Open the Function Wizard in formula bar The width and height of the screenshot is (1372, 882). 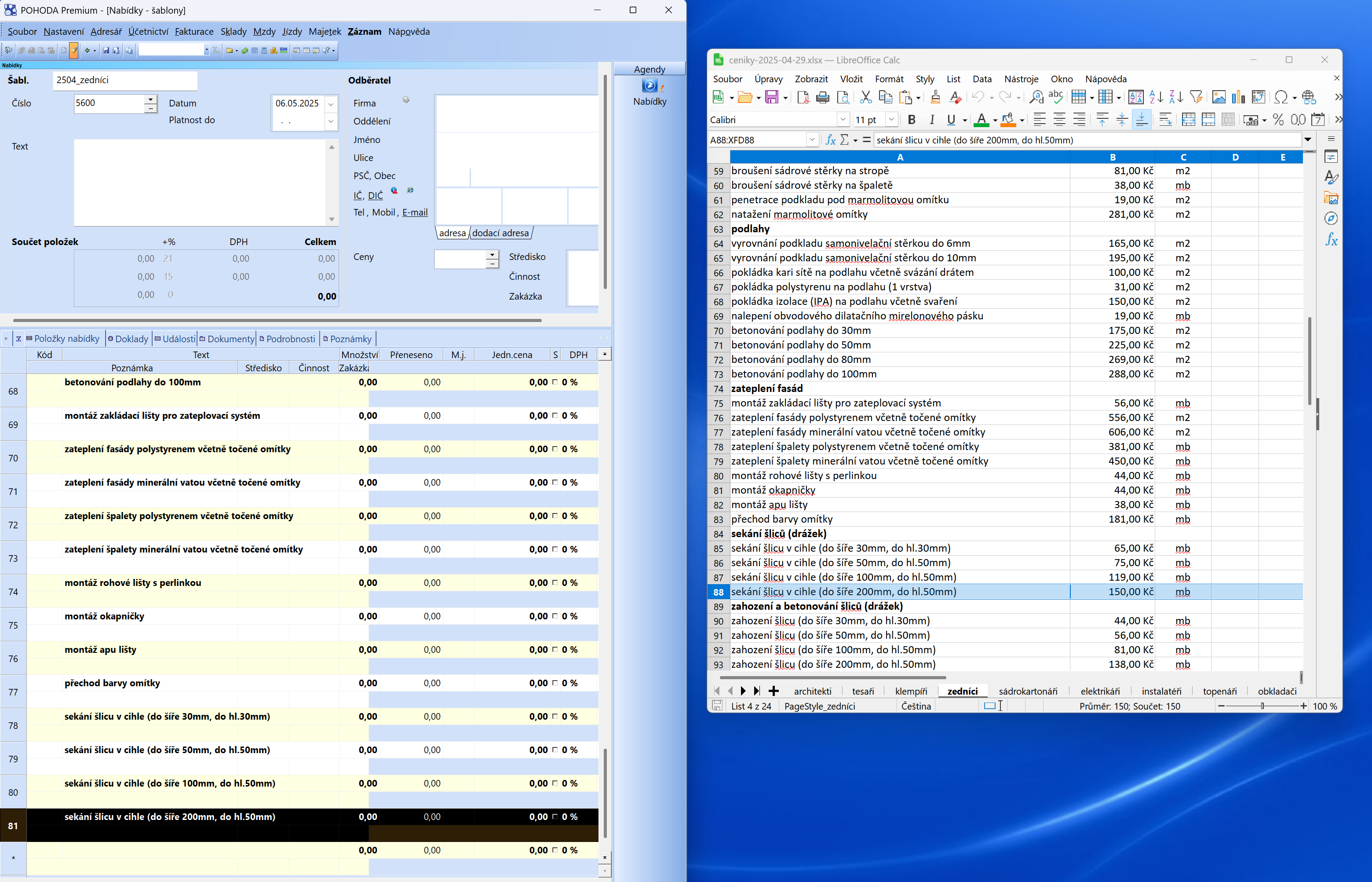(x=830, y=140)
